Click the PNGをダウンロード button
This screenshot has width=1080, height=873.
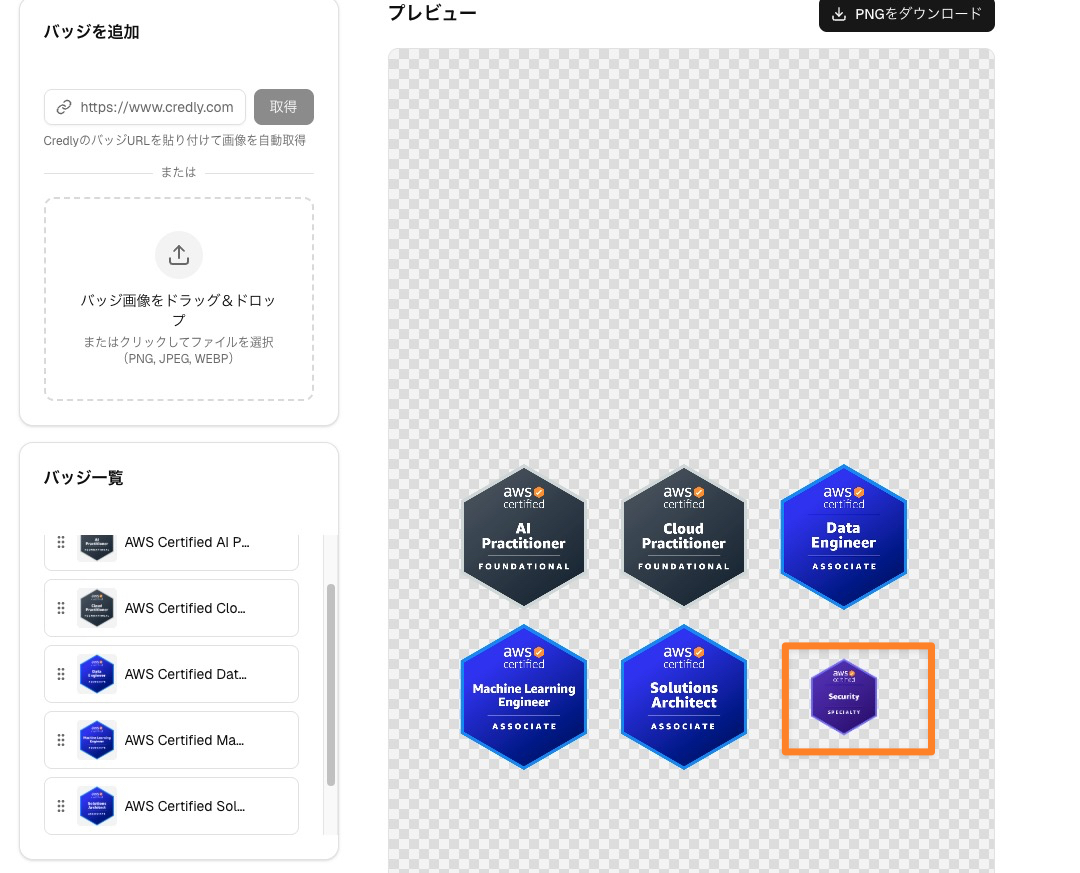(906, 14)
